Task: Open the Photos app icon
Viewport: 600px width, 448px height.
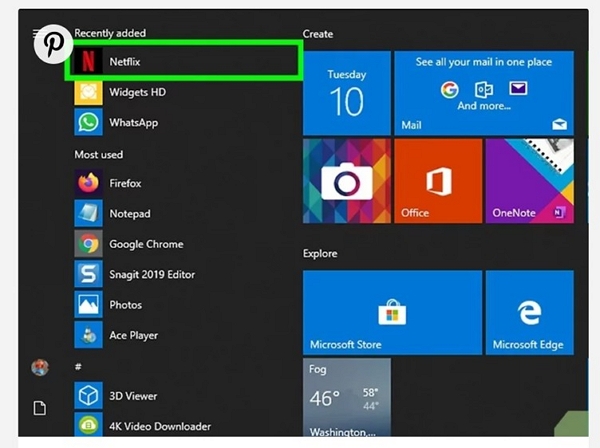Action: click(88, 305)
